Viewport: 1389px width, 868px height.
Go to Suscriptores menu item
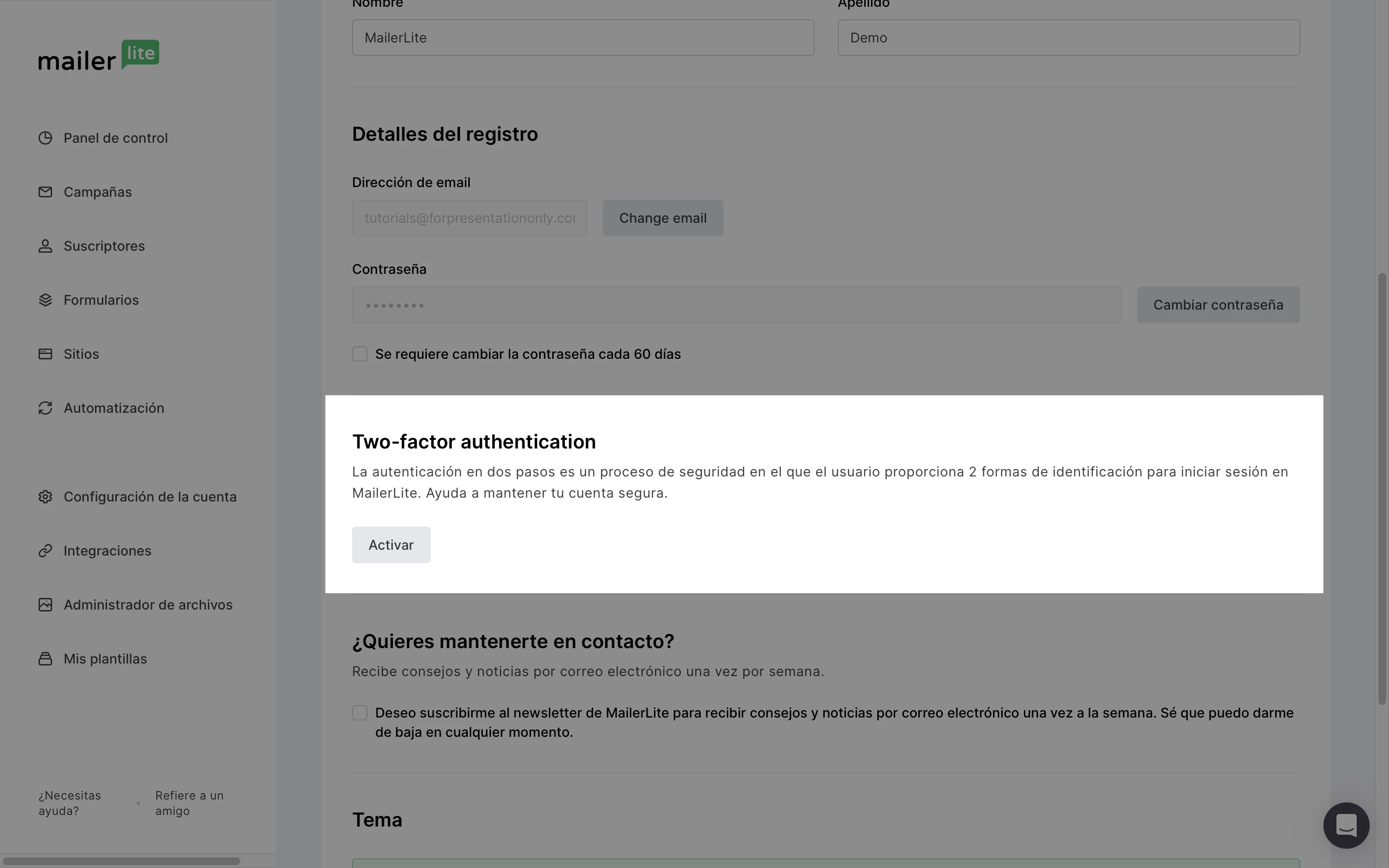click(104, 246)
